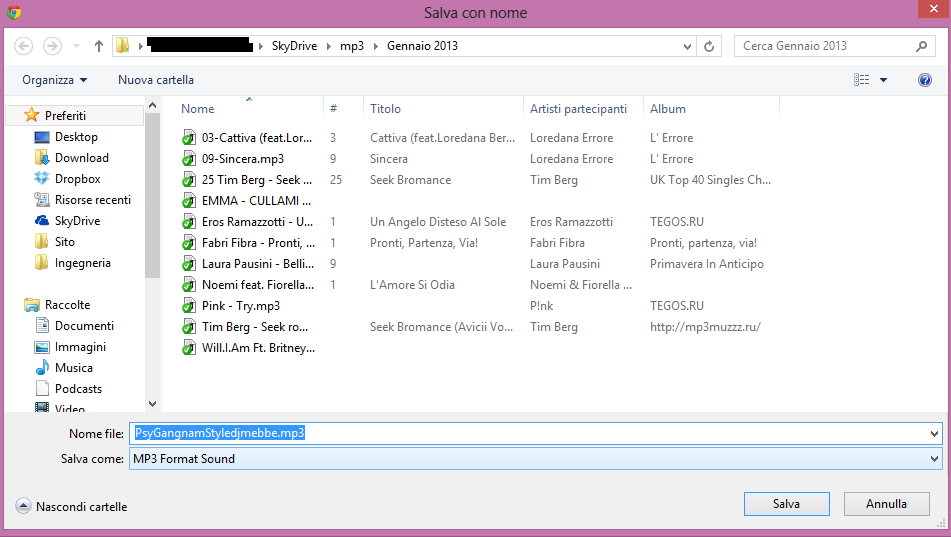Screen dimensions: 951x537
Task: Open the help question mark icon
Action: 924,80
